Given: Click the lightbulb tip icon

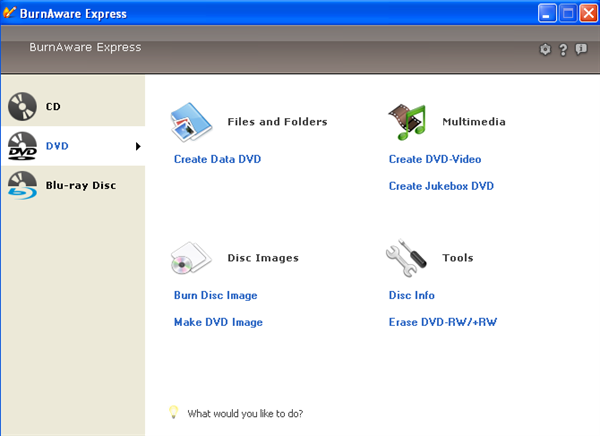Looking at the screenshot, I should tap(173, 411).
